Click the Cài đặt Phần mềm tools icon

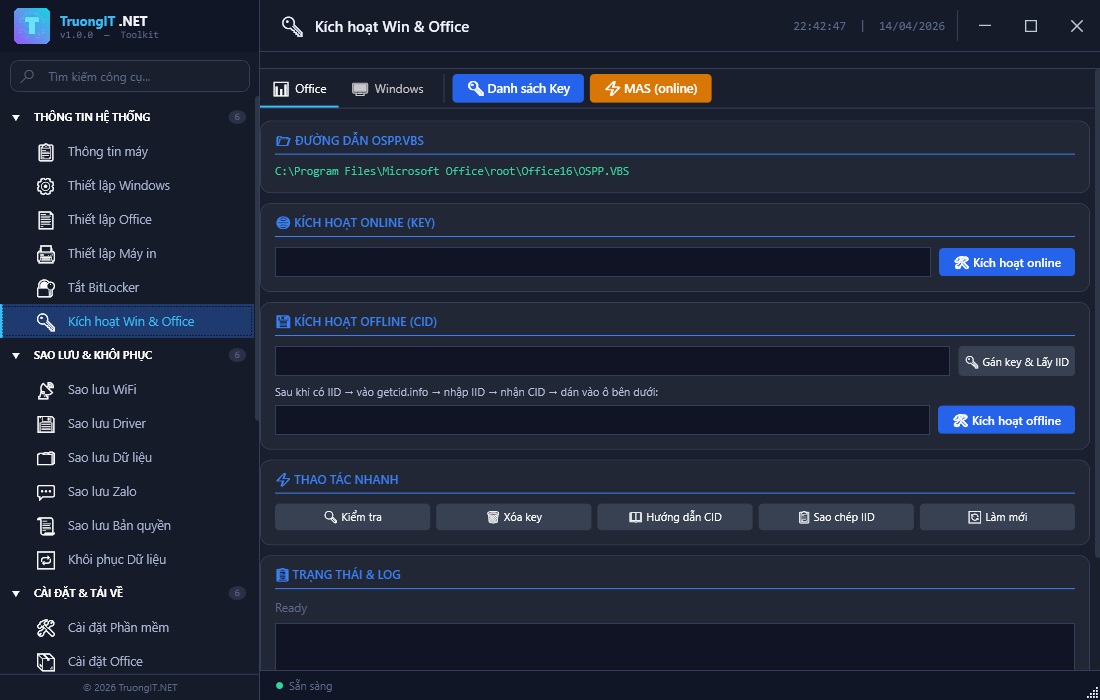point(46,628)
